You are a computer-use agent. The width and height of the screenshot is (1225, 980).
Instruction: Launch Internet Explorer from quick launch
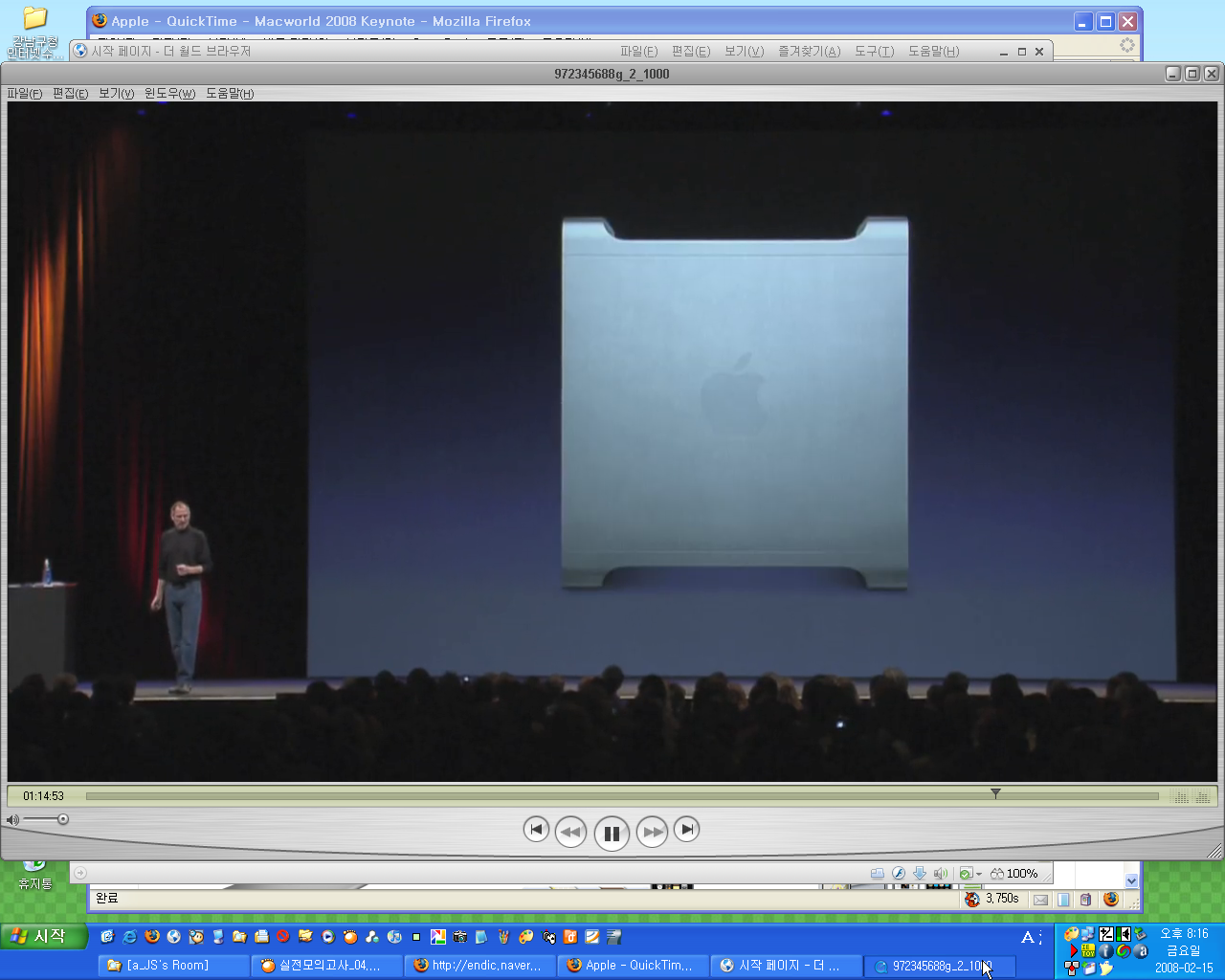[129, 937]
